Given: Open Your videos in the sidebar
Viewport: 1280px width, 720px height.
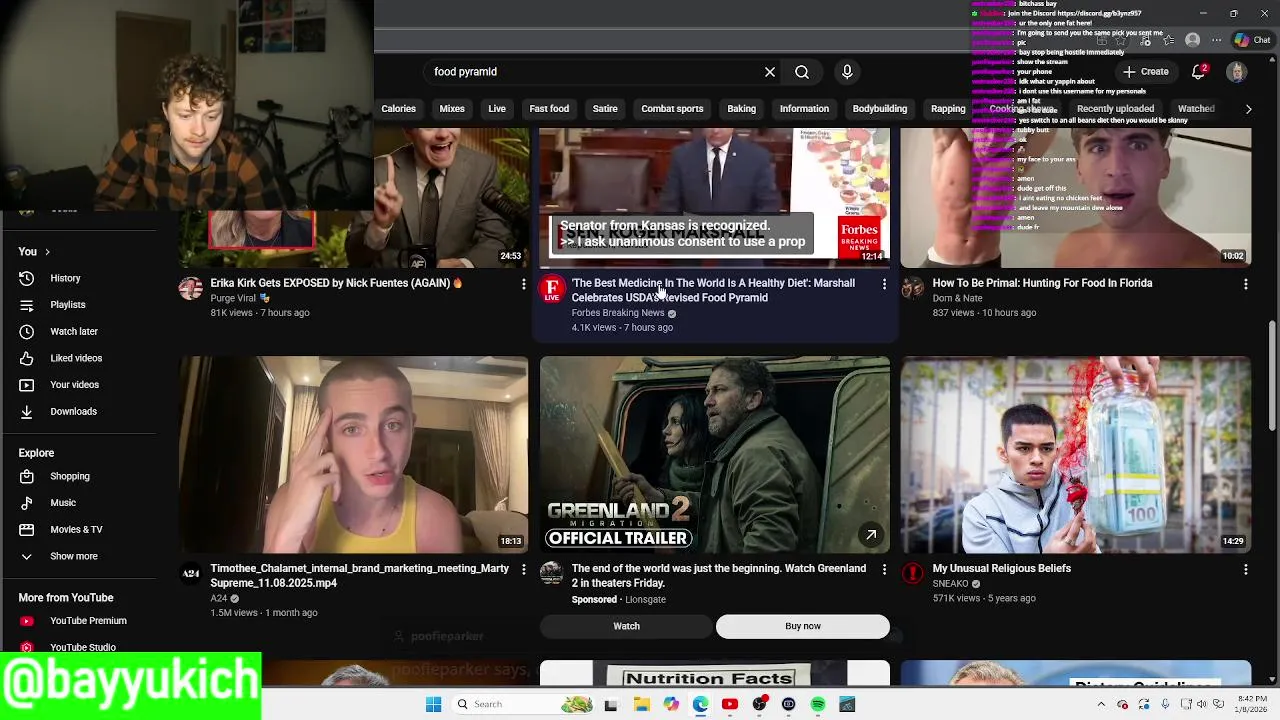Looking at the screenshot, I should click(74, 385).
